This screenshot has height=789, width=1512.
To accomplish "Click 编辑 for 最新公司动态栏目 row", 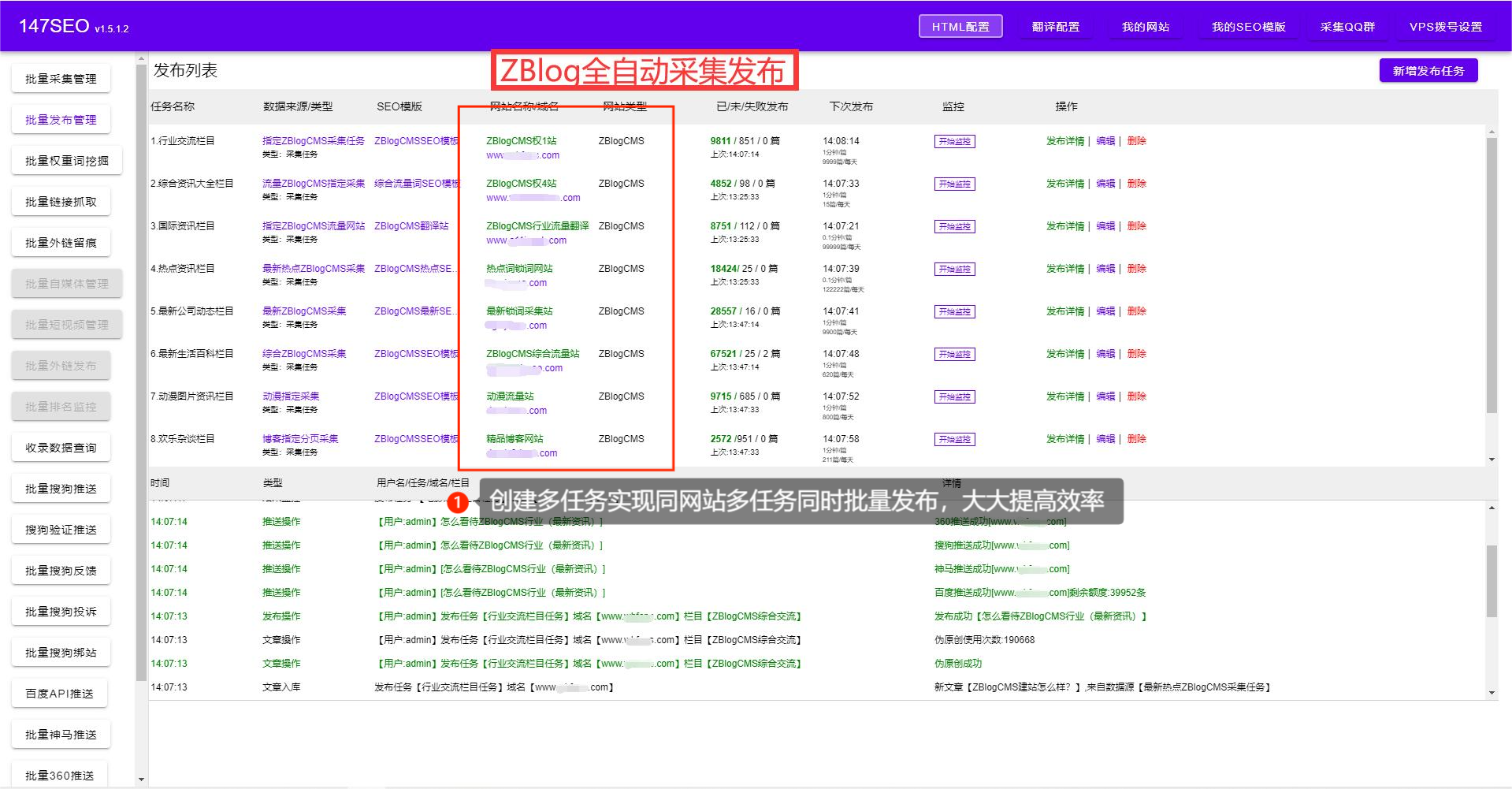I will click(1105, 311).
